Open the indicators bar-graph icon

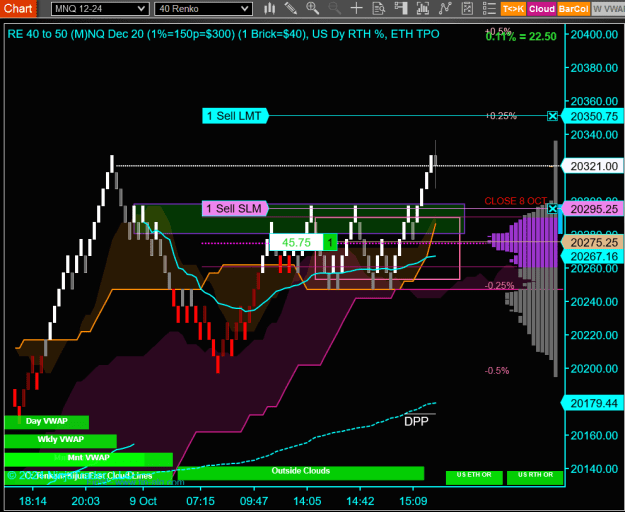(x=423, y=8)
